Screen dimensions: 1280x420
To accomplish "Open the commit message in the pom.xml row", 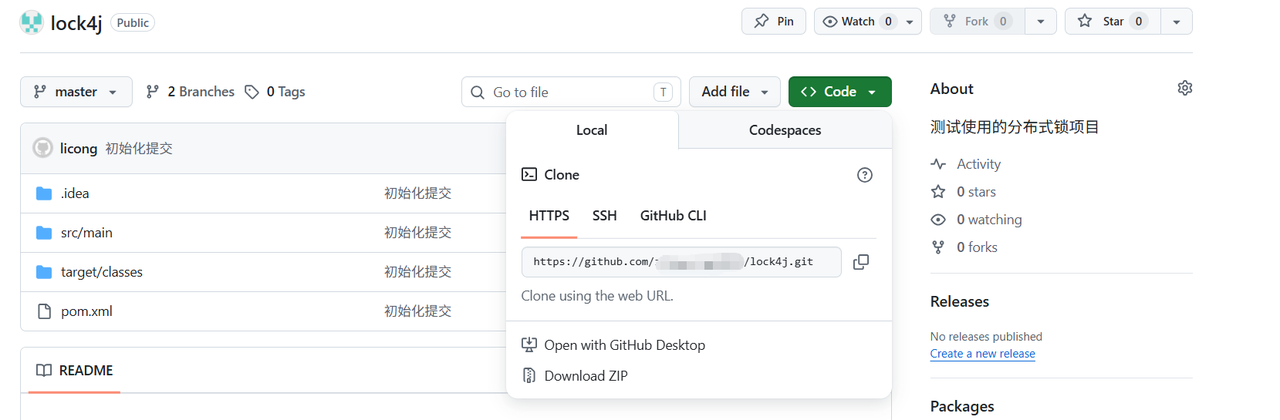I will 418,311.
